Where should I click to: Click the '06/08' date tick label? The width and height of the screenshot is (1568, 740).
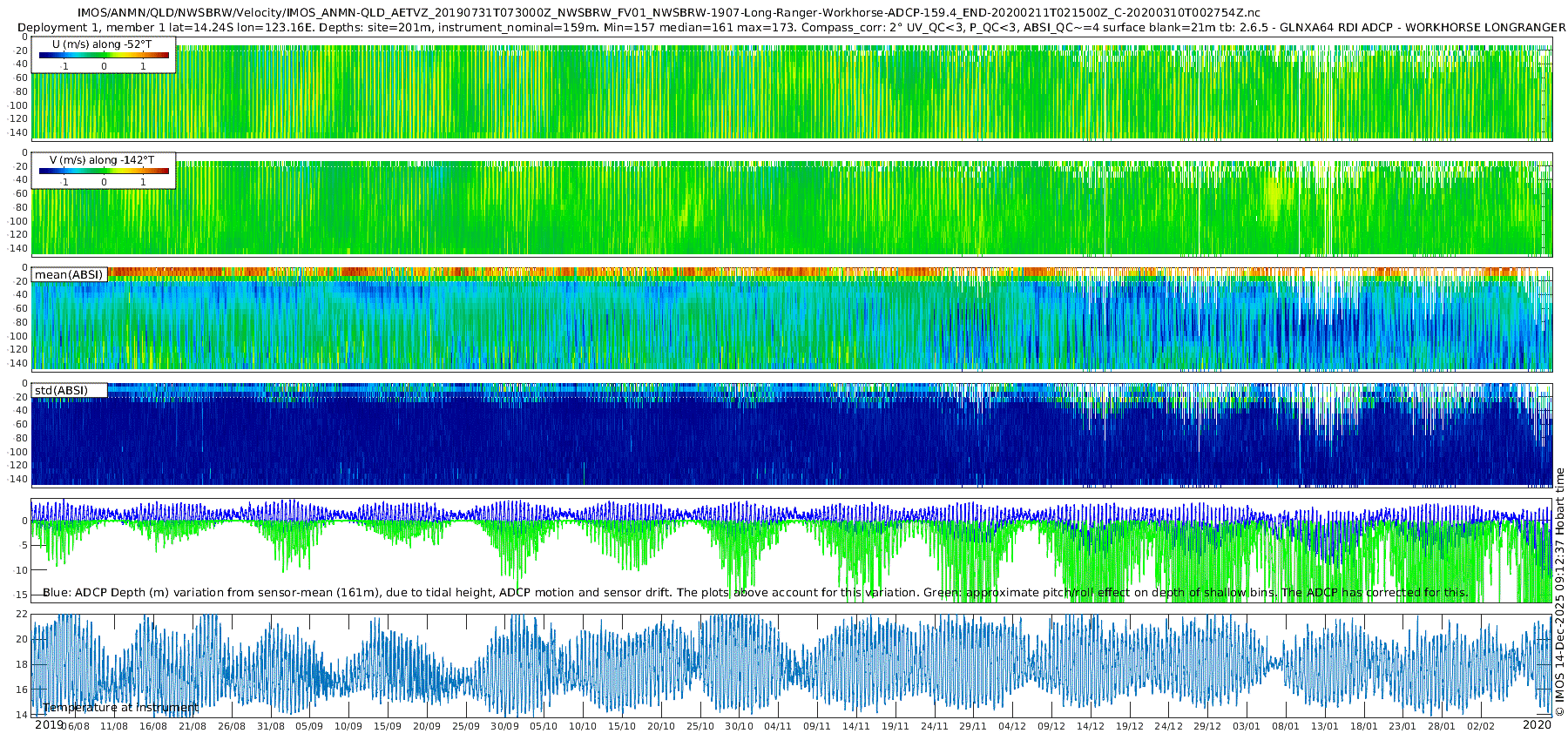(x=75, y=726)
